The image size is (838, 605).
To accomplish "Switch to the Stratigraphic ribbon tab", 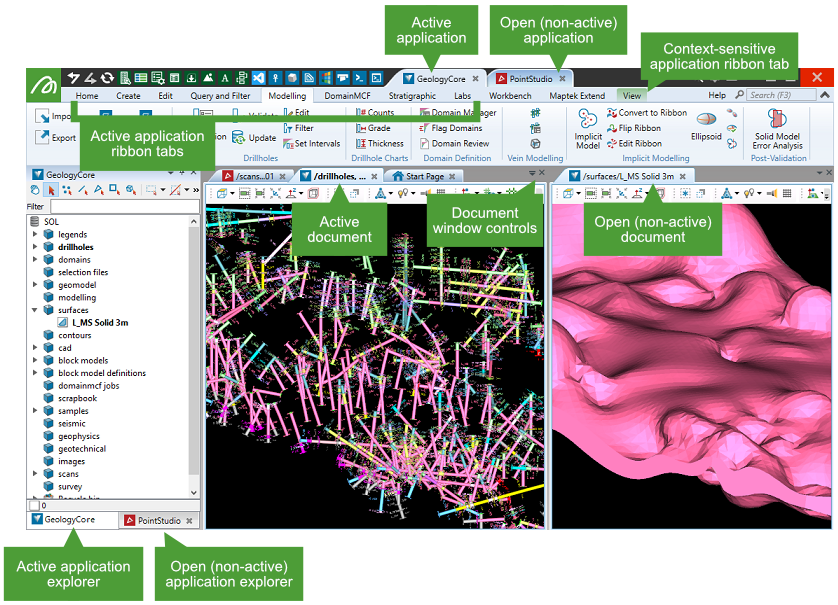I will point(412,96).
